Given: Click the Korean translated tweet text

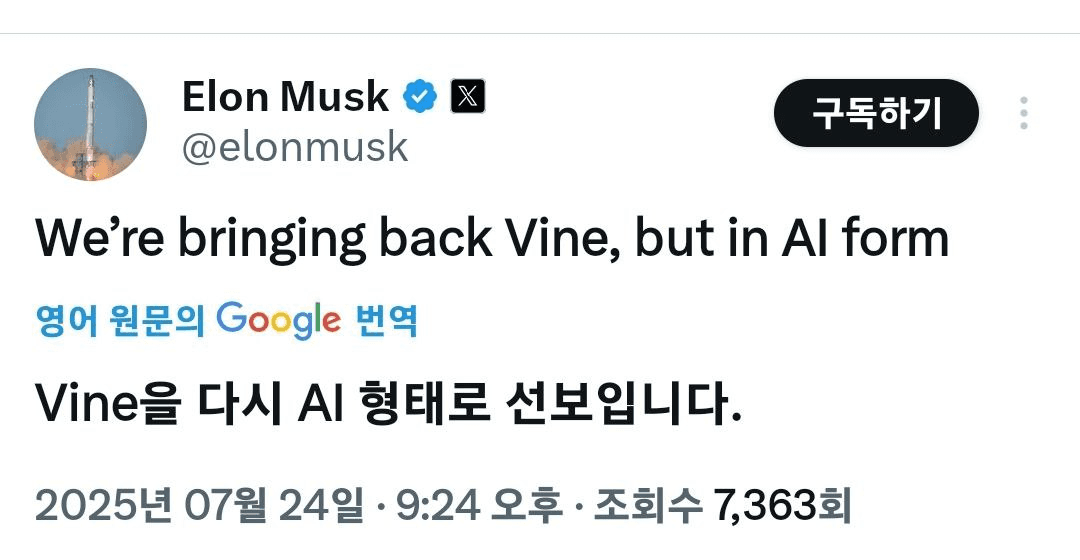Looking at the screenshot, I should (388, 404).
